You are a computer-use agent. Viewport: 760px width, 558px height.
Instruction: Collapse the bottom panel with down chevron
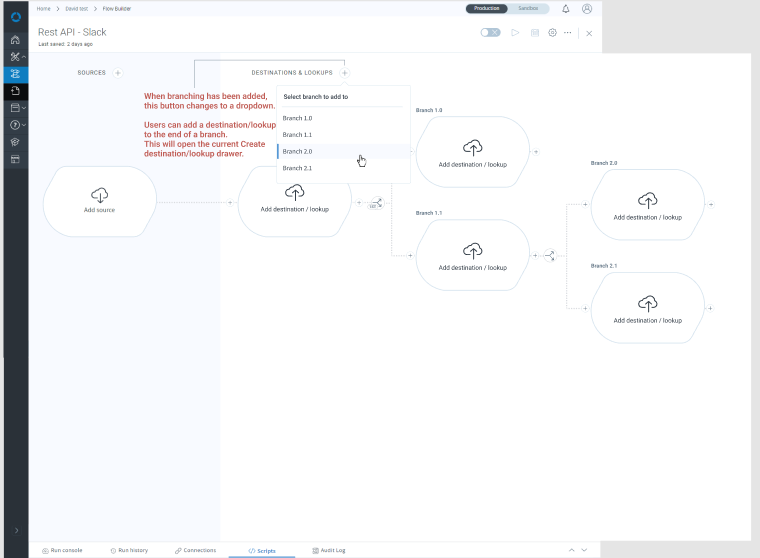coord(586,550)
